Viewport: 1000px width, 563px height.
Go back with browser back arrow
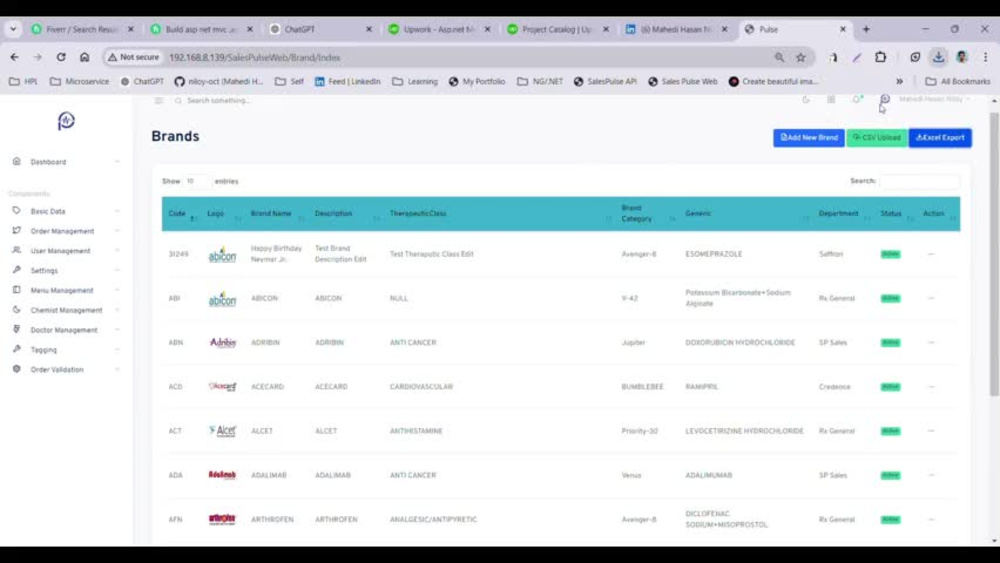tap(14, 57)
